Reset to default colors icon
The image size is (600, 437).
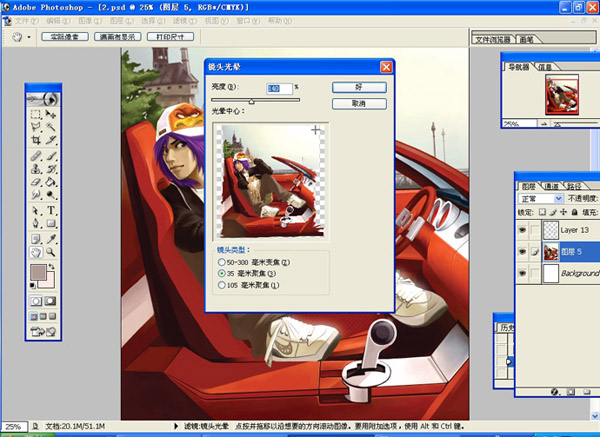pos(33,285)
